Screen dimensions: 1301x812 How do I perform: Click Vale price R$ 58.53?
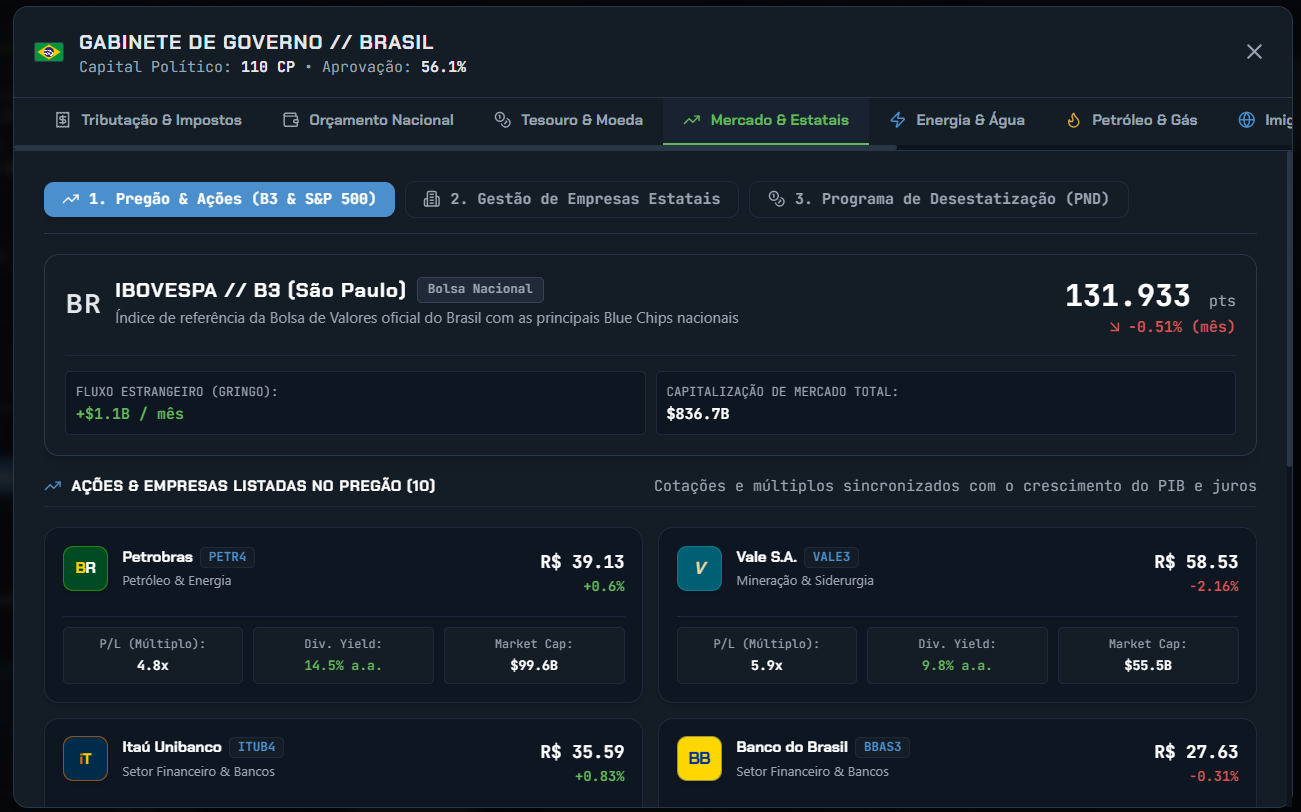[1196, 562]
